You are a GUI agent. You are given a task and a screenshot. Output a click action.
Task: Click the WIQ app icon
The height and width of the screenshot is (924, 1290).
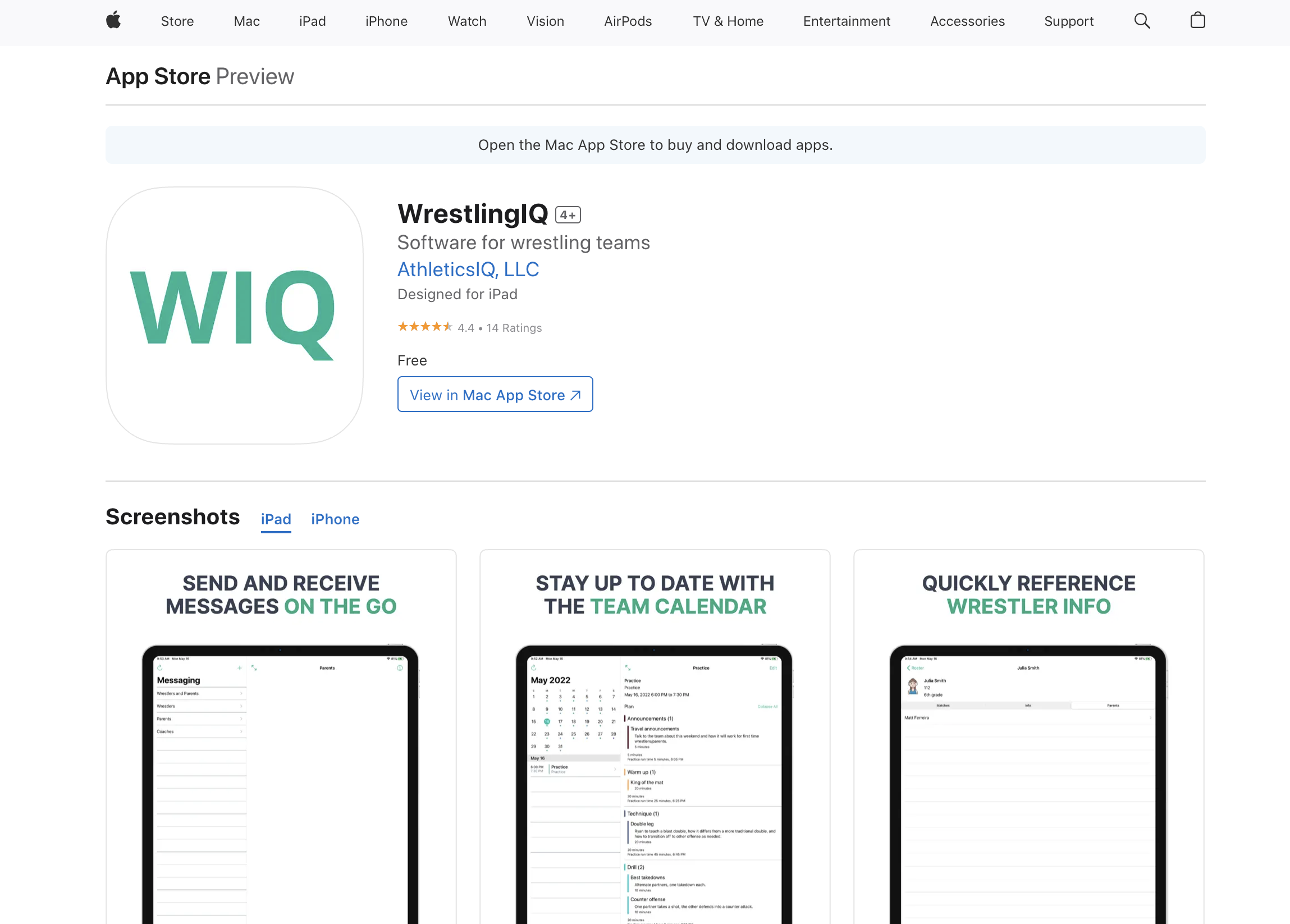[x=234, y=315]
